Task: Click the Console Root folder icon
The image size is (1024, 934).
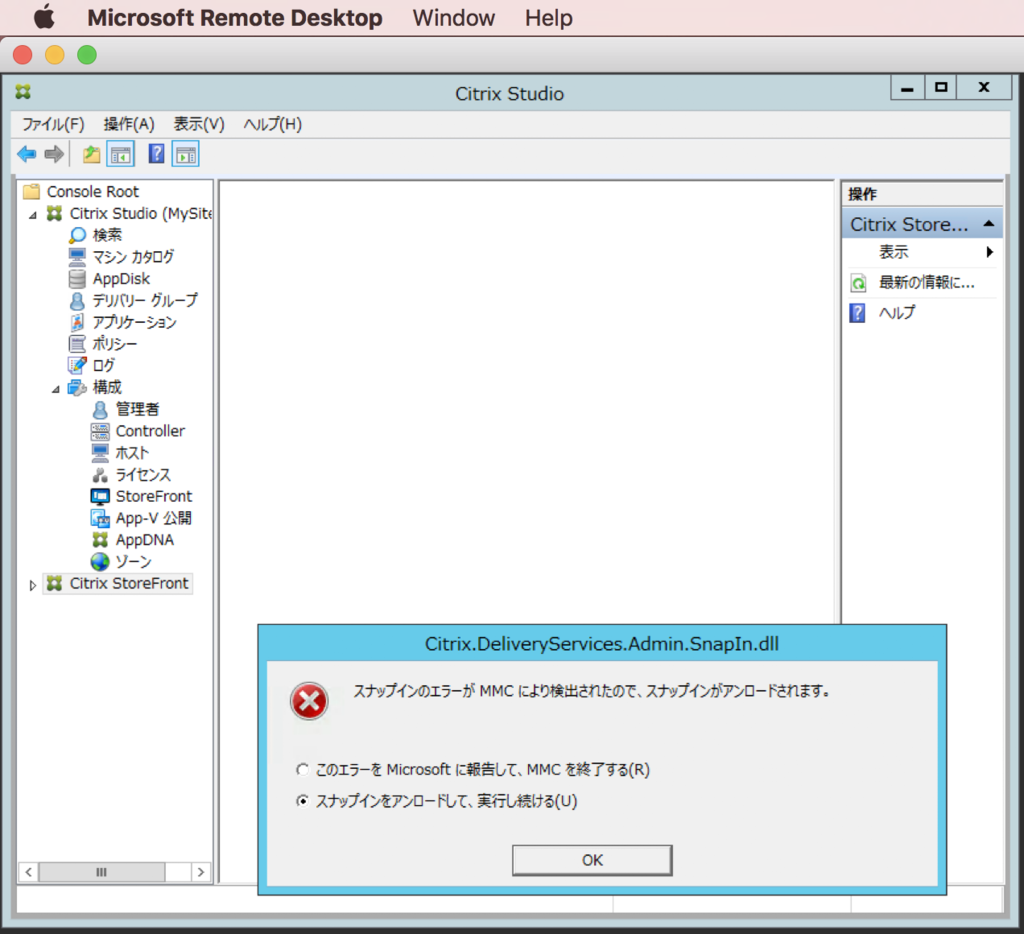Action: [31, 191]
